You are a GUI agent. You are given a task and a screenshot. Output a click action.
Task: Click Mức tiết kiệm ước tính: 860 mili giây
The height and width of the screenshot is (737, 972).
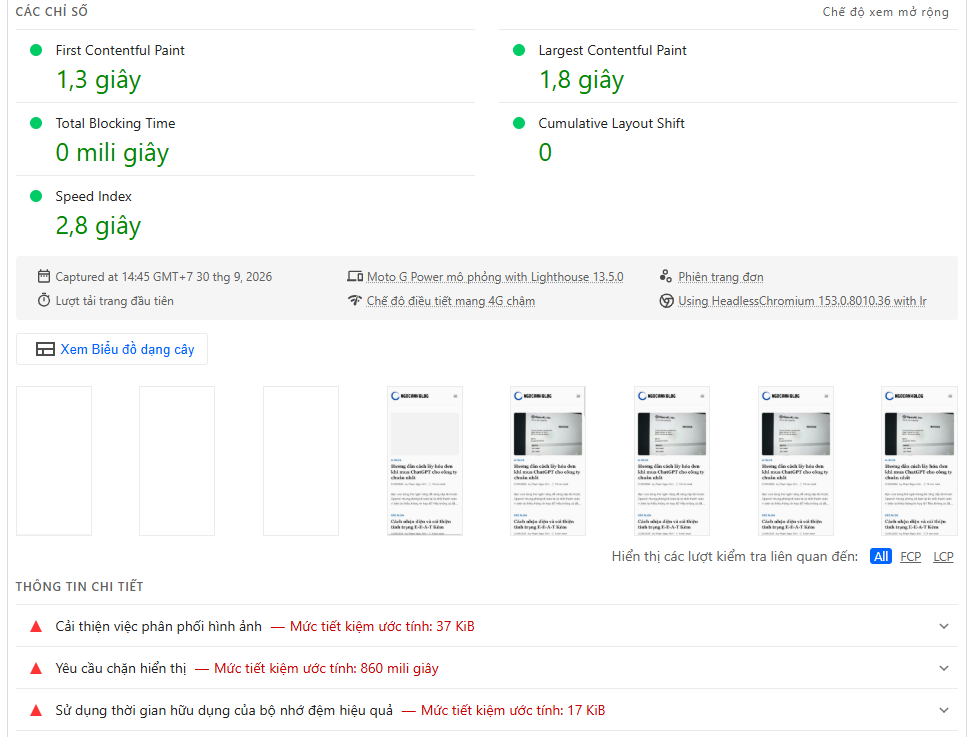pos(326,668)
